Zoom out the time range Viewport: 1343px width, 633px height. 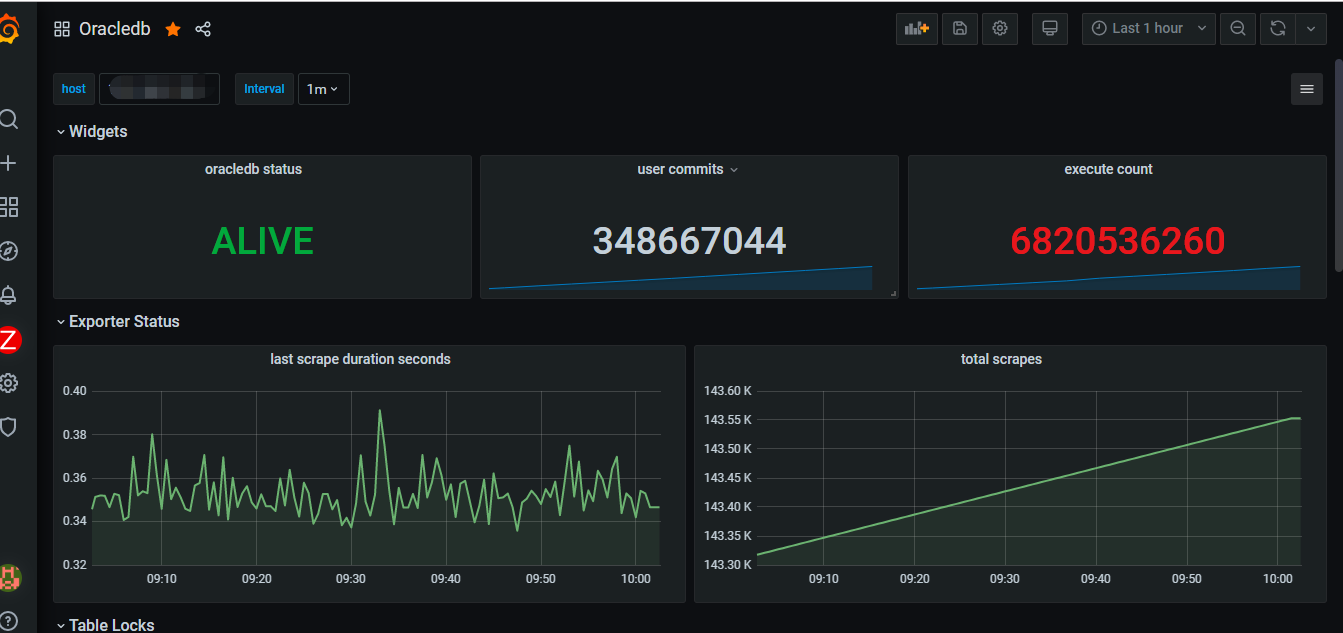pos(1238,29)
